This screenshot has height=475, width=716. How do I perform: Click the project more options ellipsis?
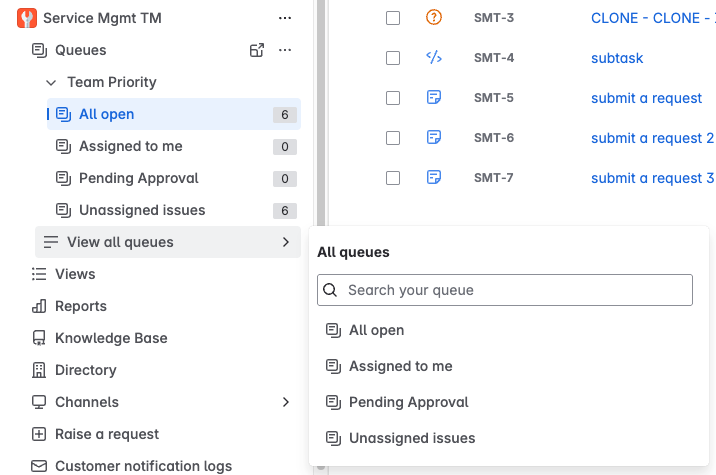[x=285, y=18]
